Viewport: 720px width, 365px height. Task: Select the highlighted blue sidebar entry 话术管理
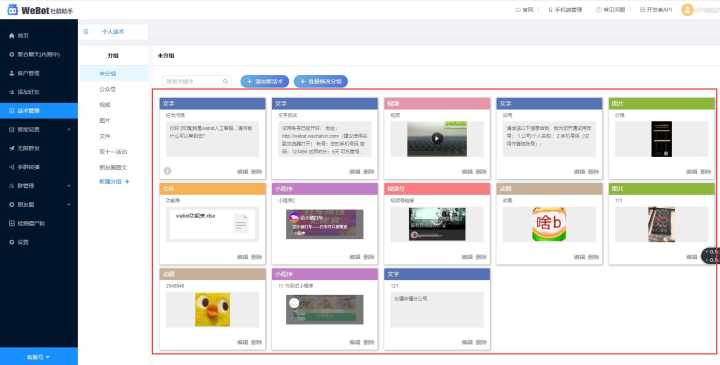click(39, 111)
